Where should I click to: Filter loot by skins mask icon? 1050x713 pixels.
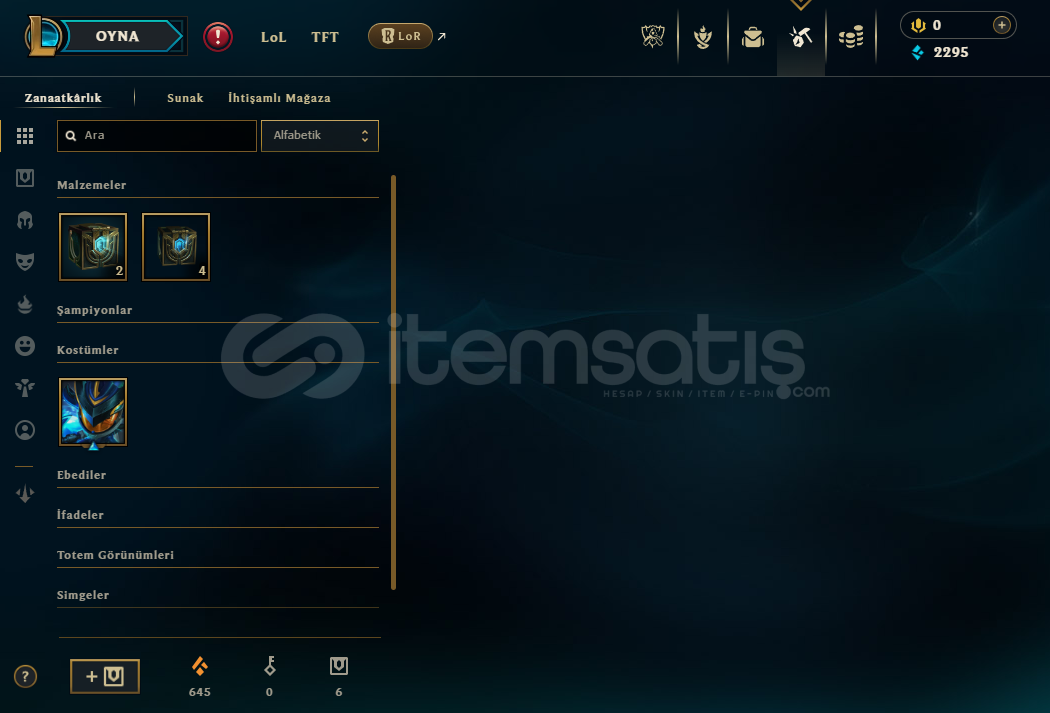[25, 261]
